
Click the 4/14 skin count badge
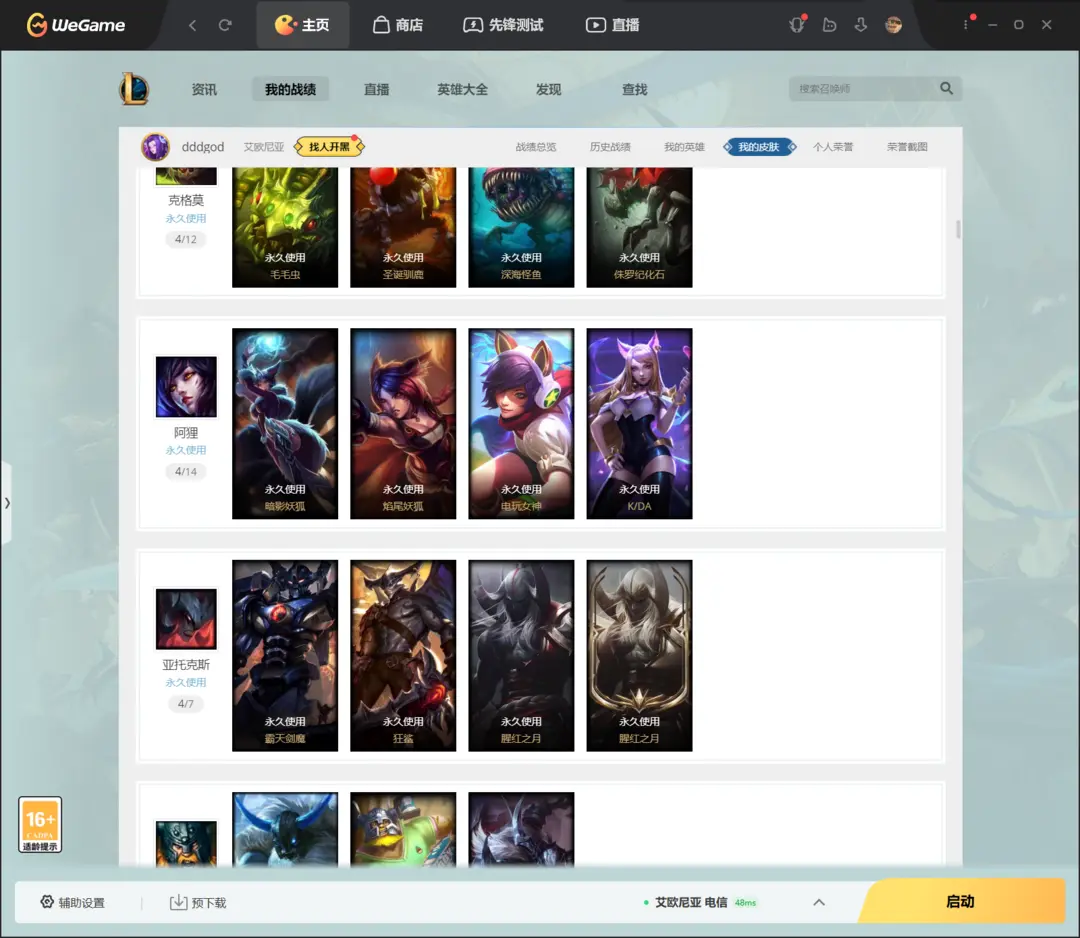(x=186, y=472)
